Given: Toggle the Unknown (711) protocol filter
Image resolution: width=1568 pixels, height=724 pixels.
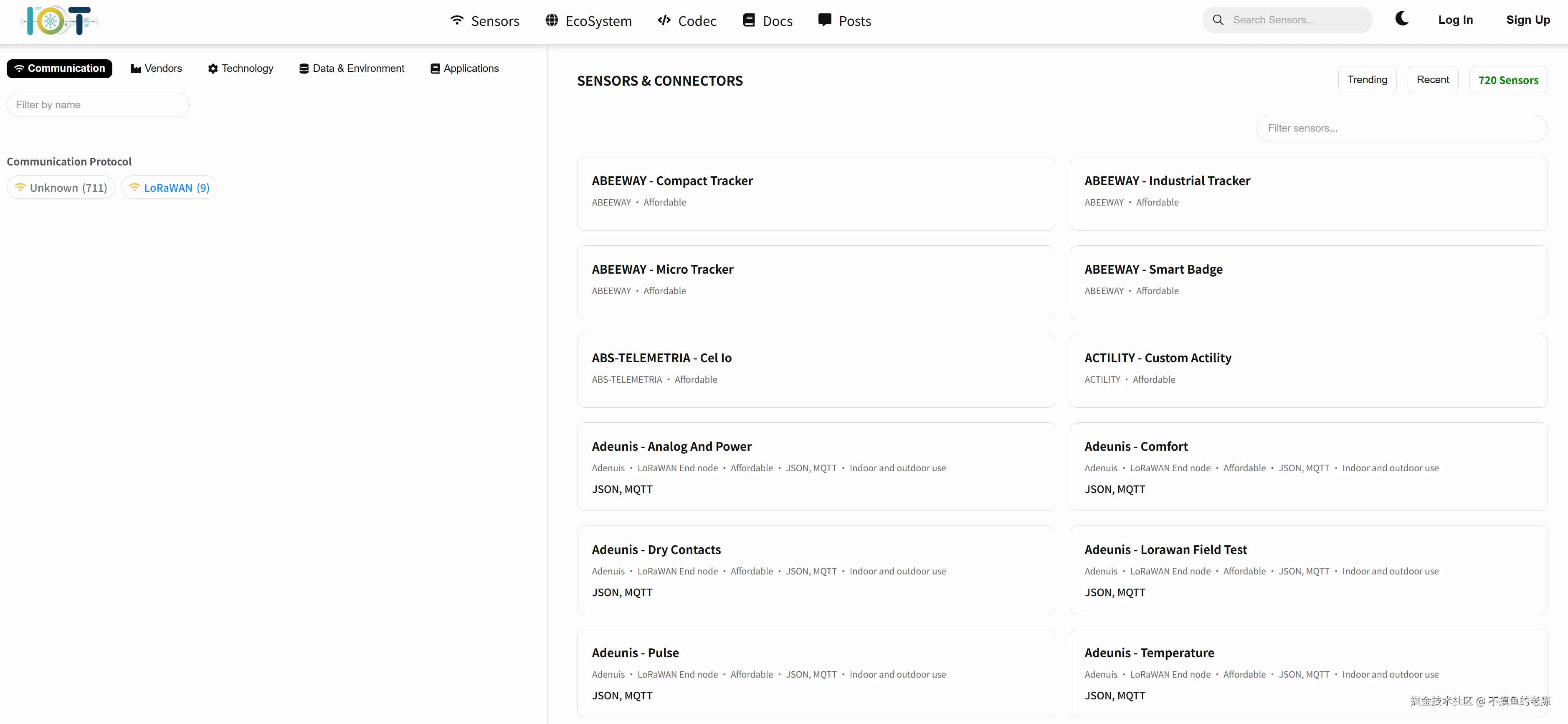Looking at the screenshot, I should tap(61, 188).
